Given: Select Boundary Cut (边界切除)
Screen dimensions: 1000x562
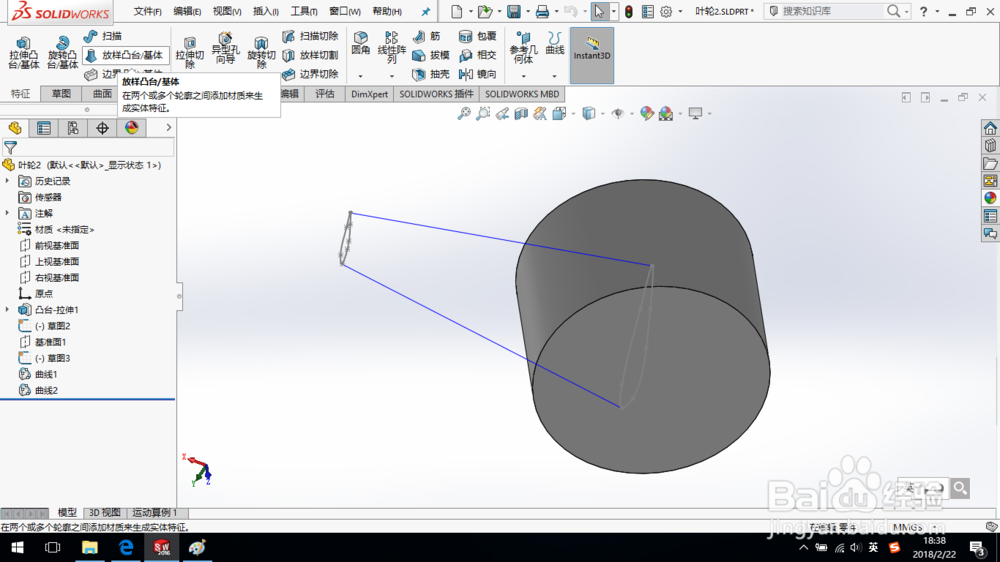Looking at the screenshot, I should coord(311,74).
